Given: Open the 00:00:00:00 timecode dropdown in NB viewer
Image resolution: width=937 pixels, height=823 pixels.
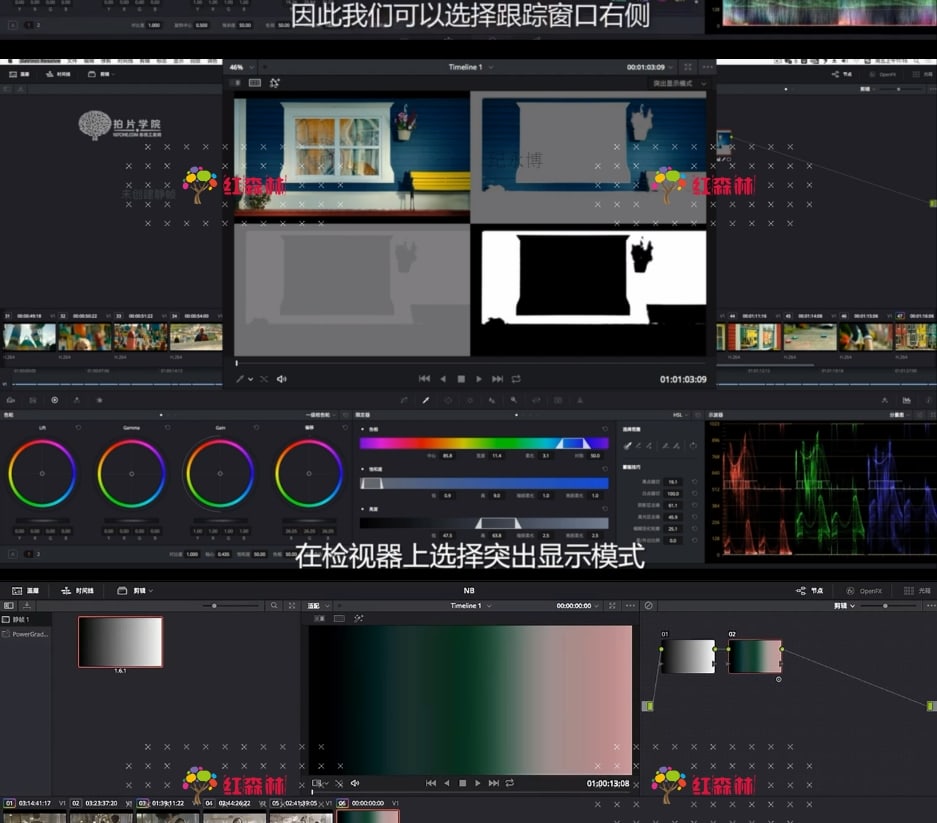Looking at the screenshot, I should coord(577,605).
